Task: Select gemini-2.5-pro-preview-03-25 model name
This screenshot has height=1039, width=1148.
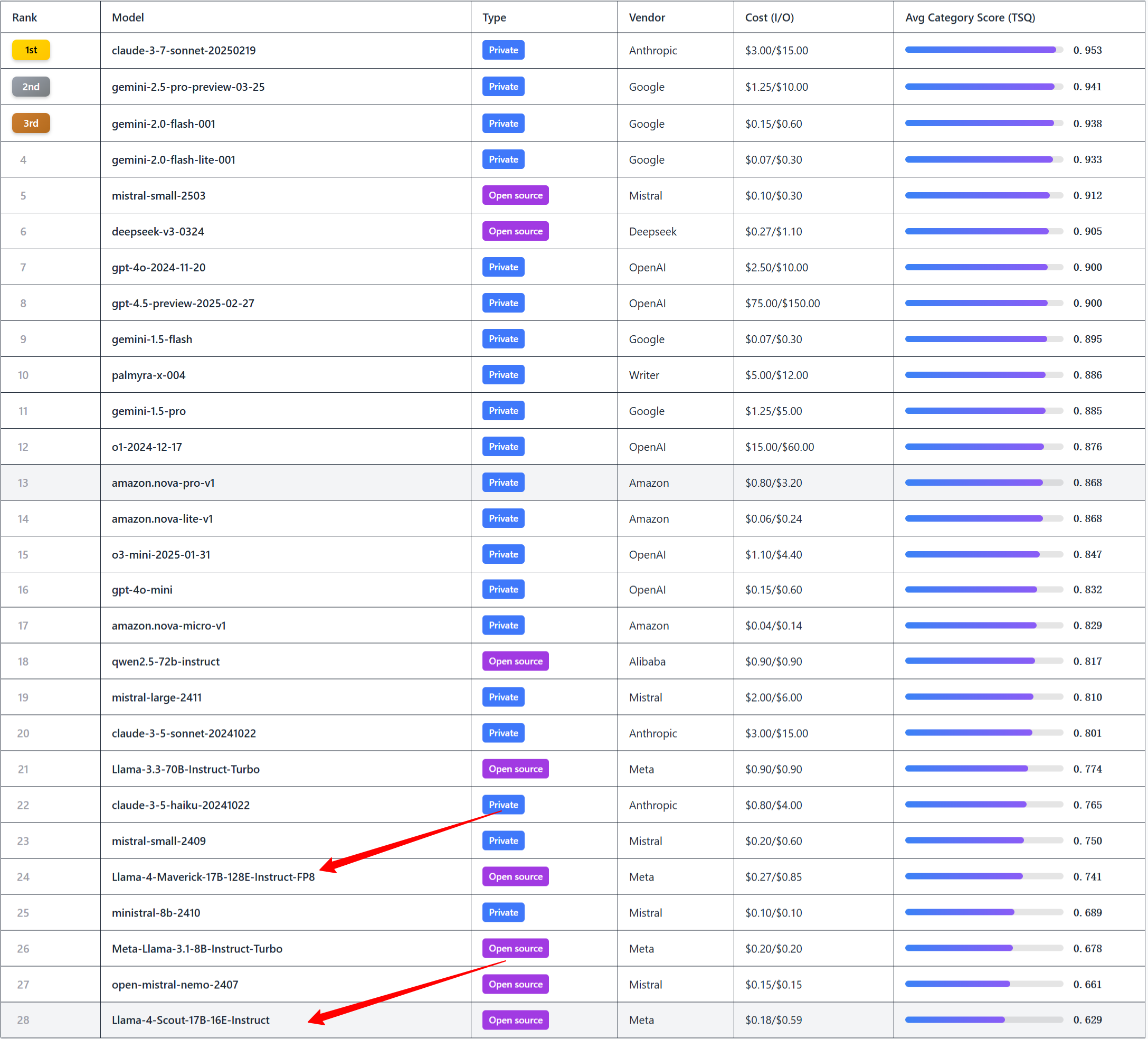Action: pos(188,87)
